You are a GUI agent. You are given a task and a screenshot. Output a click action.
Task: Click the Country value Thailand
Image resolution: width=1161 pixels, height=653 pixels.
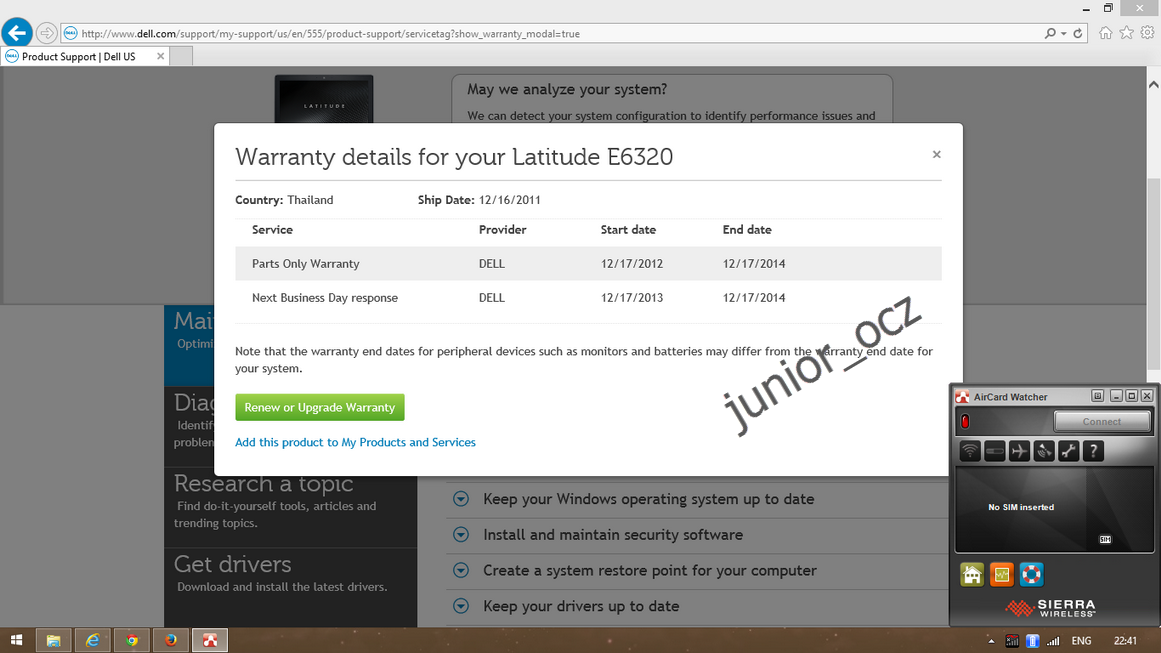point(310,200)
